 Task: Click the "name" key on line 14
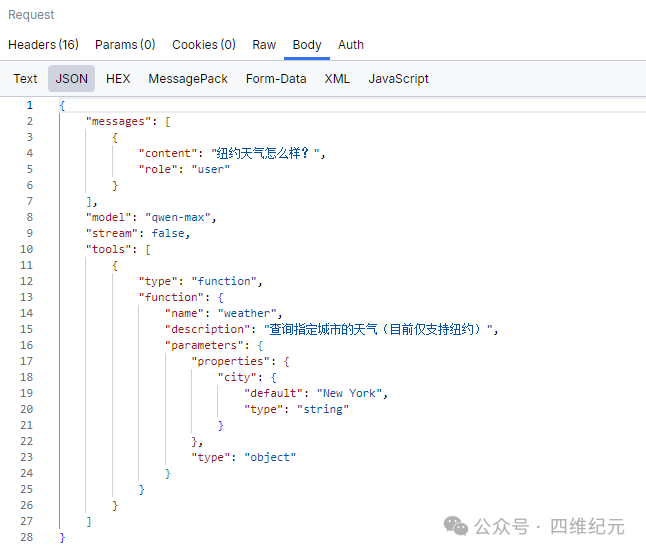pyautogui.click(x=185, y=313)
